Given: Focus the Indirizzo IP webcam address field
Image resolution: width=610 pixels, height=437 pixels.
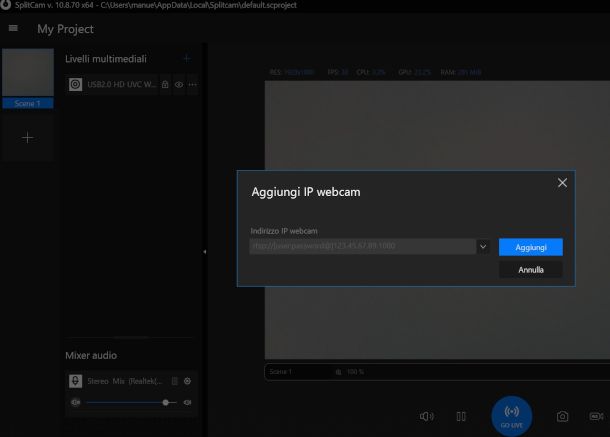Looking at the screenshot, I should 362,246.
